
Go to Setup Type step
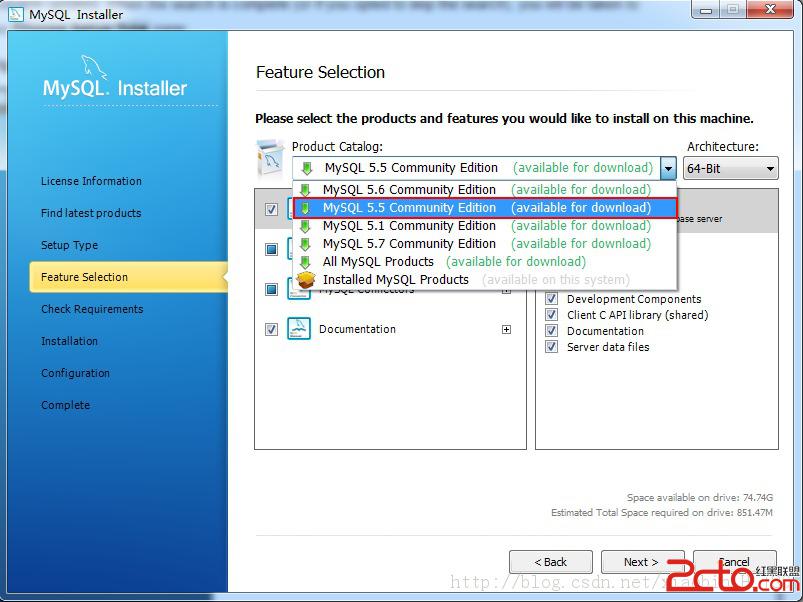point(69,245)
